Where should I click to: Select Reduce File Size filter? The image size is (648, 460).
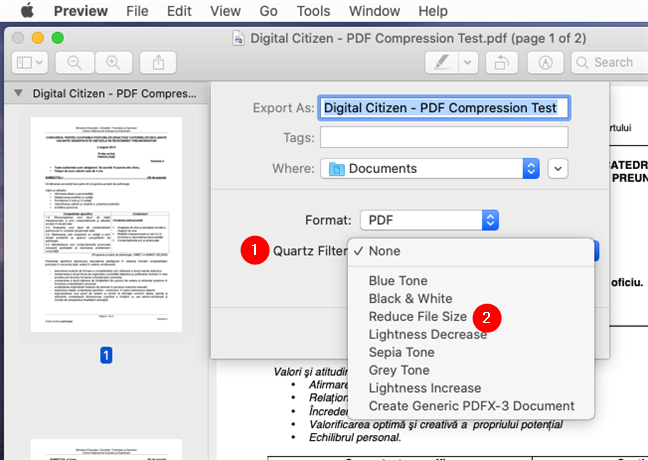pos(417,316)
